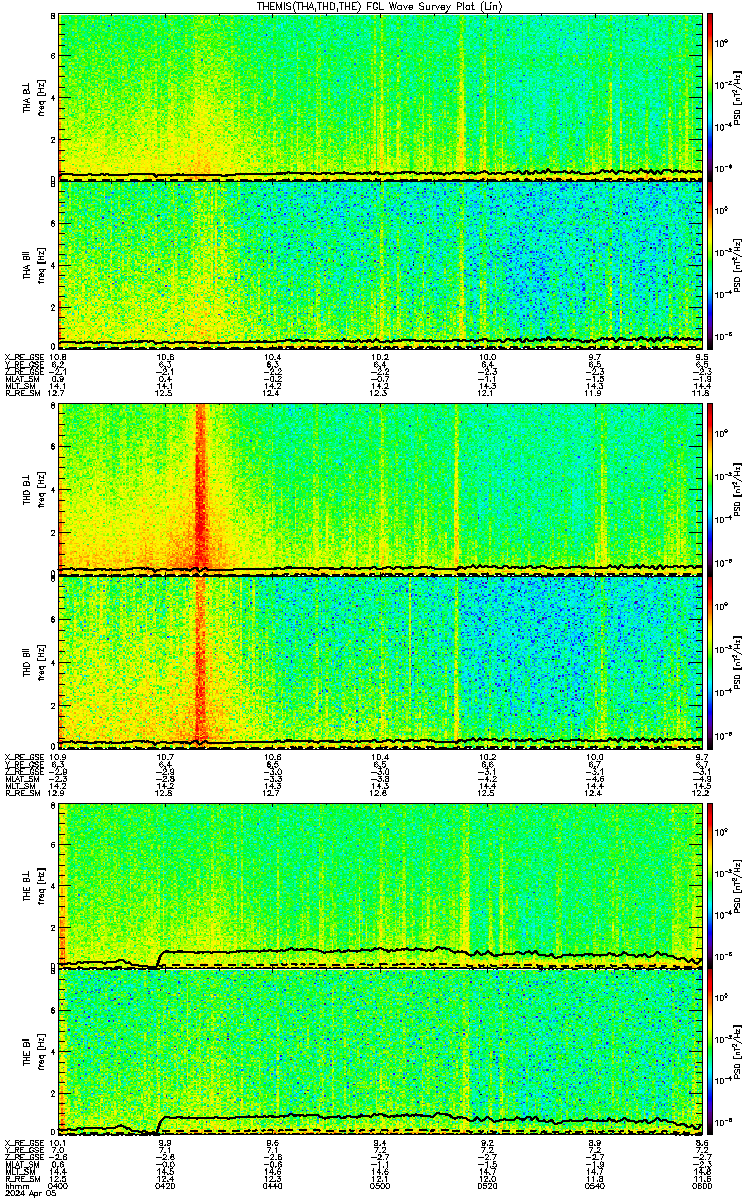The image size is (750, 1200).
Task: Click the R_RE_SM value 11.8 under THA
Action: 702,393
